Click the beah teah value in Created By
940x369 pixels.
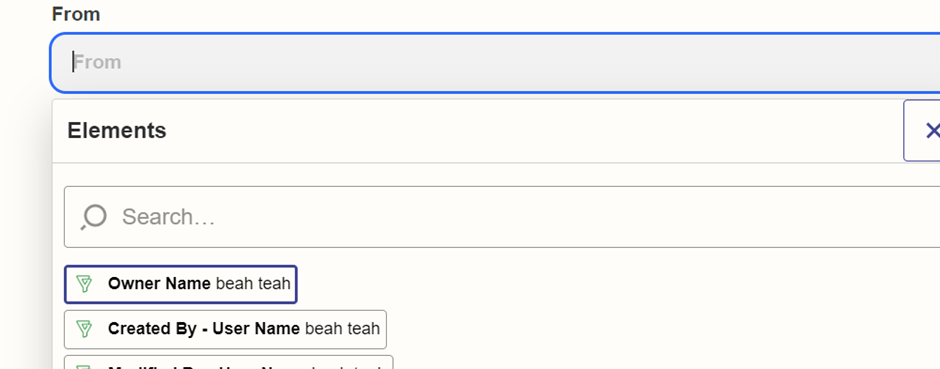[342, 329]
